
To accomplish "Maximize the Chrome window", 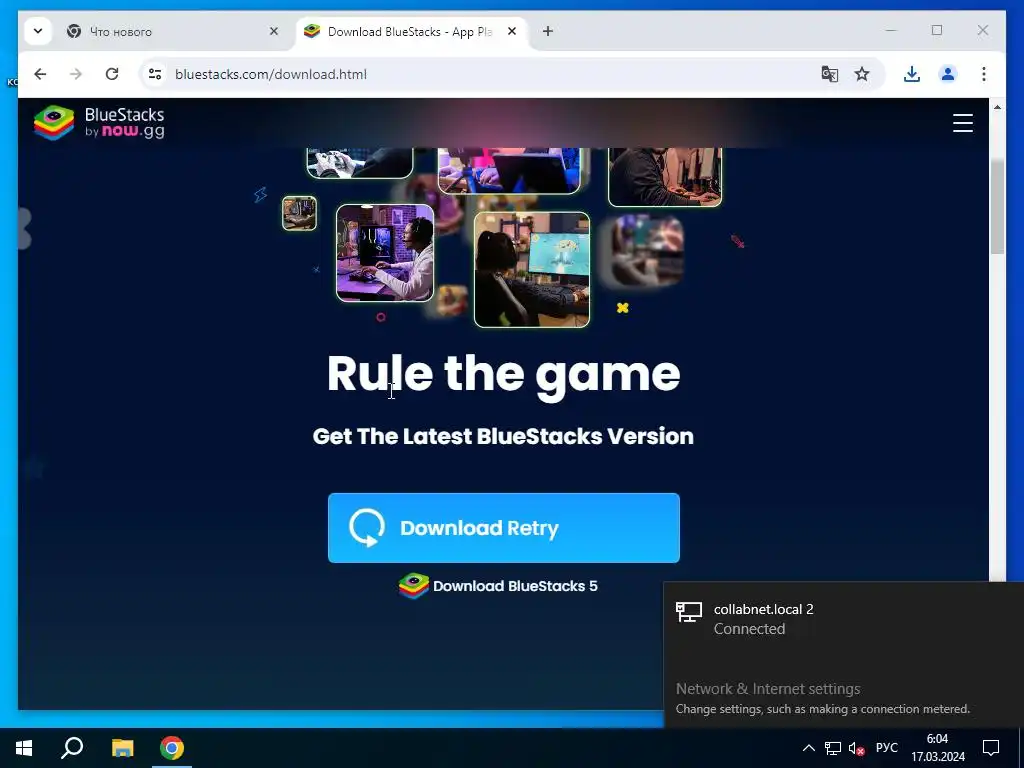I will 936,30.
